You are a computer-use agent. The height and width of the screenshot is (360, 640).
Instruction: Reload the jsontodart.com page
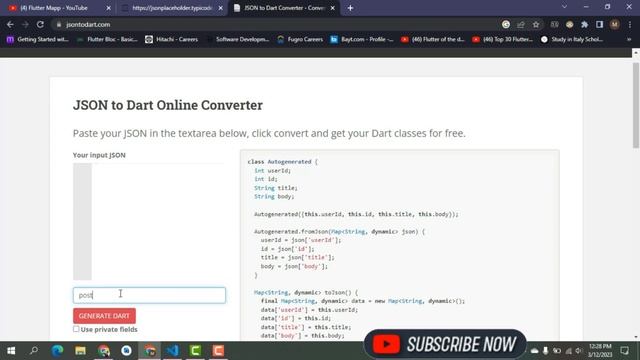tap(40, 24)
